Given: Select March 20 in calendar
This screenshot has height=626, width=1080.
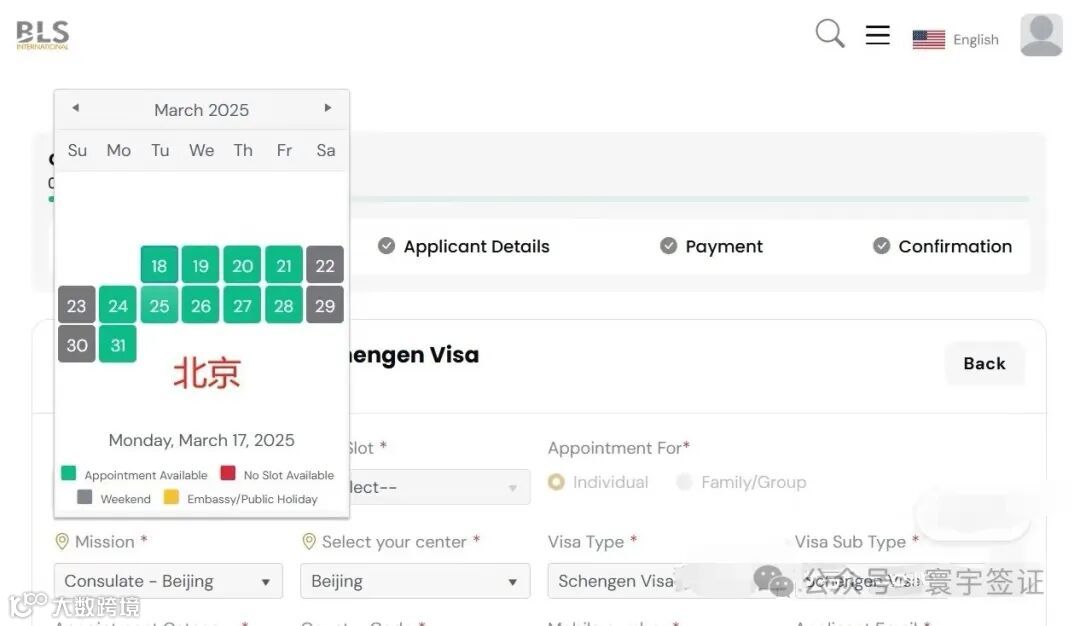Looking at the screenshot, I should (242, 265).
